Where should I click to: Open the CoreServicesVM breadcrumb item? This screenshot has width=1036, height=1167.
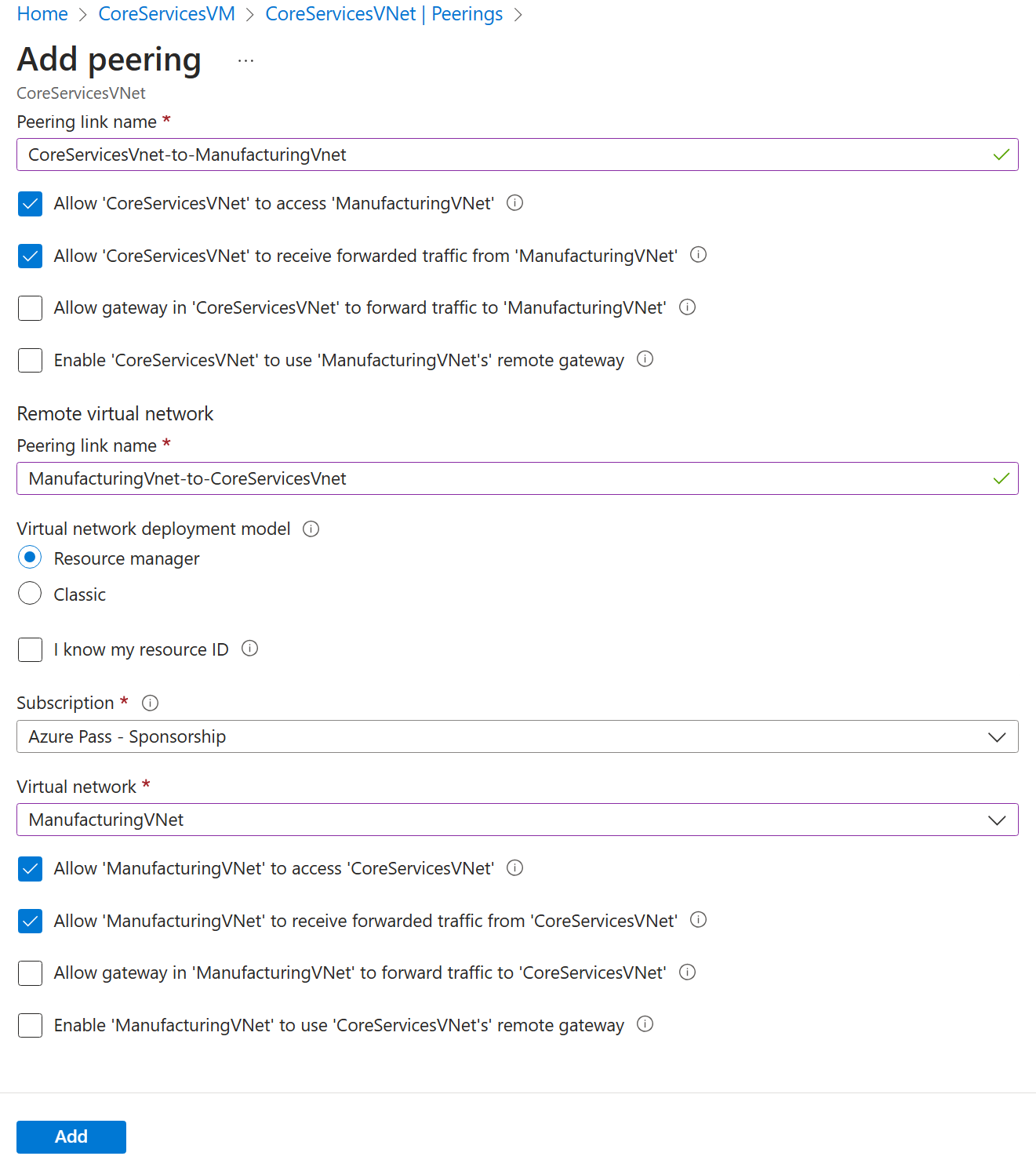(165, 13)
